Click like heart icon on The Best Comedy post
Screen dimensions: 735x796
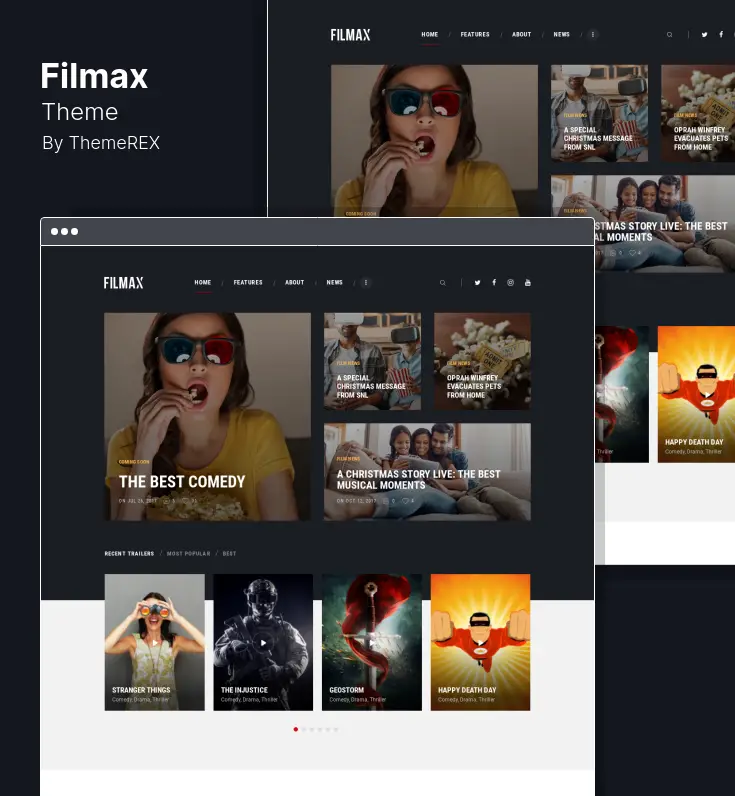[x=185, y=501]
